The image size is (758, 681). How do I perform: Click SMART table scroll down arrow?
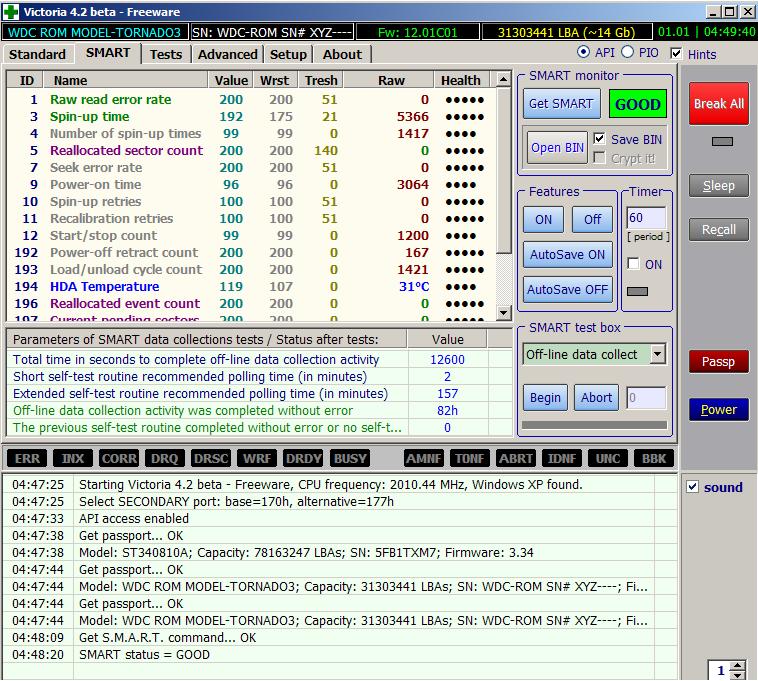(x=503, y=313)
